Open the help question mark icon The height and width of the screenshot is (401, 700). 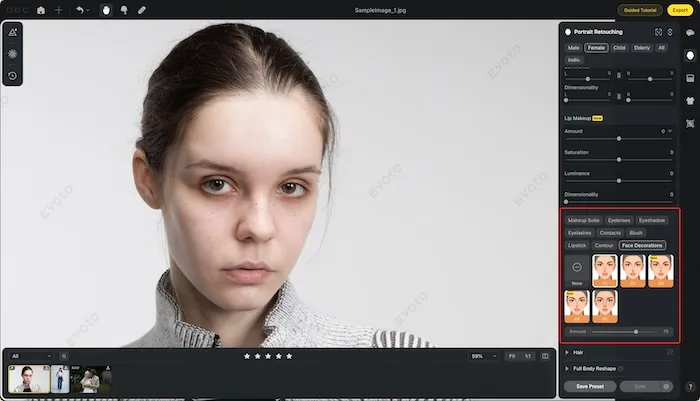pos(690,386)
